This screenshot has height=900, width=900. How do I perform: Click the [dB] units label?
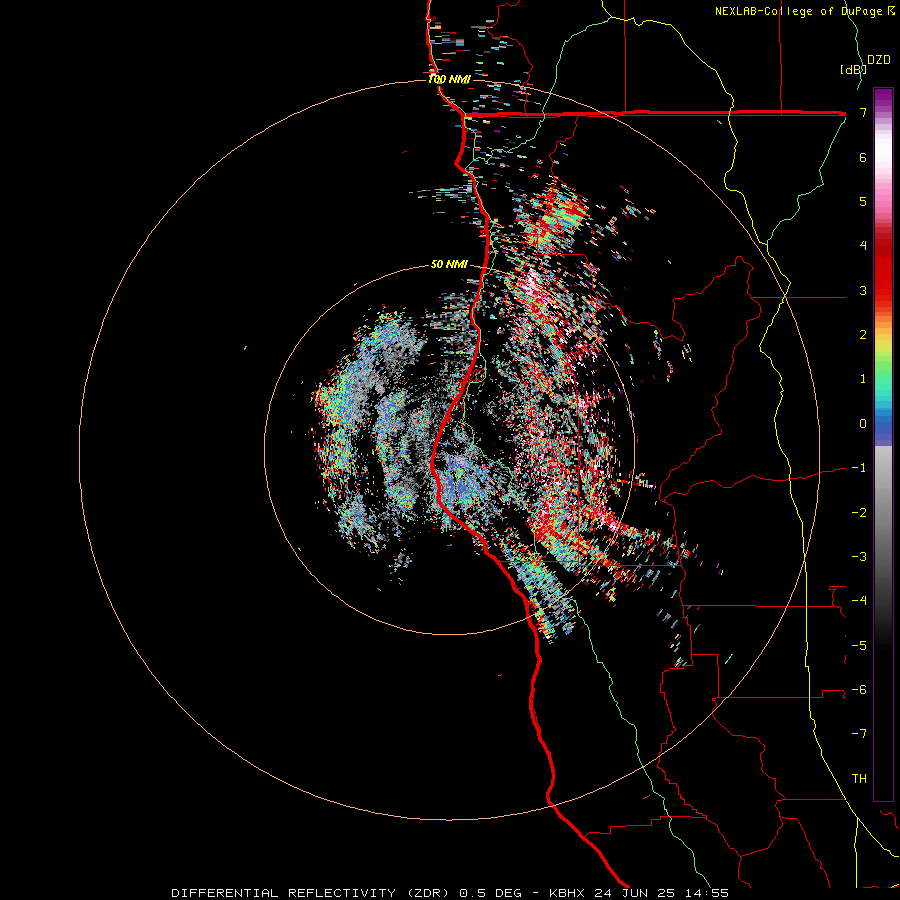click(x=853, y=69)
